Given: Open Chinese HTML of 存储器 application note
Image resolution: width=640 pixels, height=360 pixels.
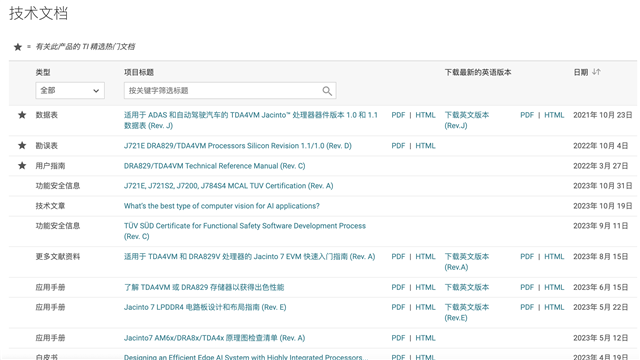Looking at the screenshot, I should pos(425,287).
